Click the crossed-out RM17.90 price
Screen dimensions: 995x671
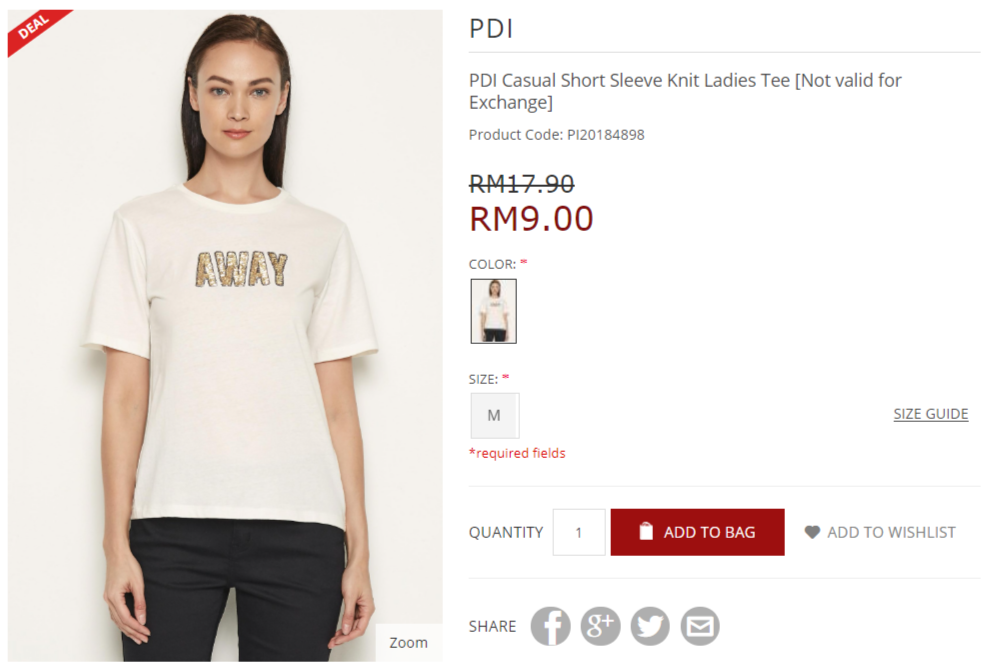coord(522,184)
